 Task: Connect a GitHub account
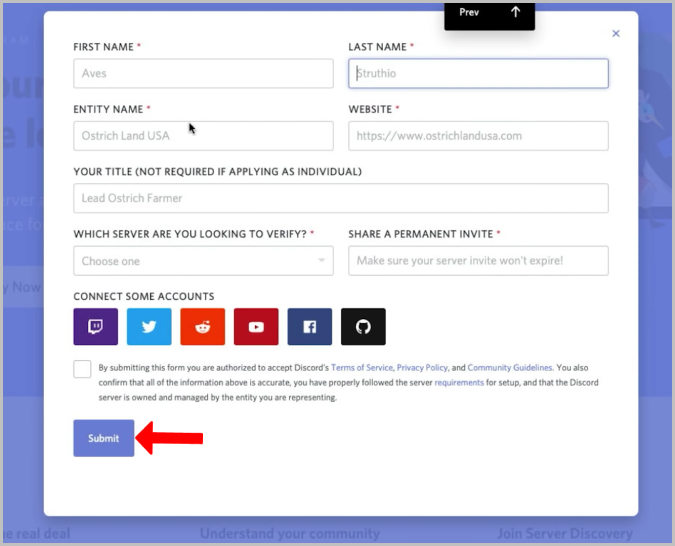(x=363, y=326)
